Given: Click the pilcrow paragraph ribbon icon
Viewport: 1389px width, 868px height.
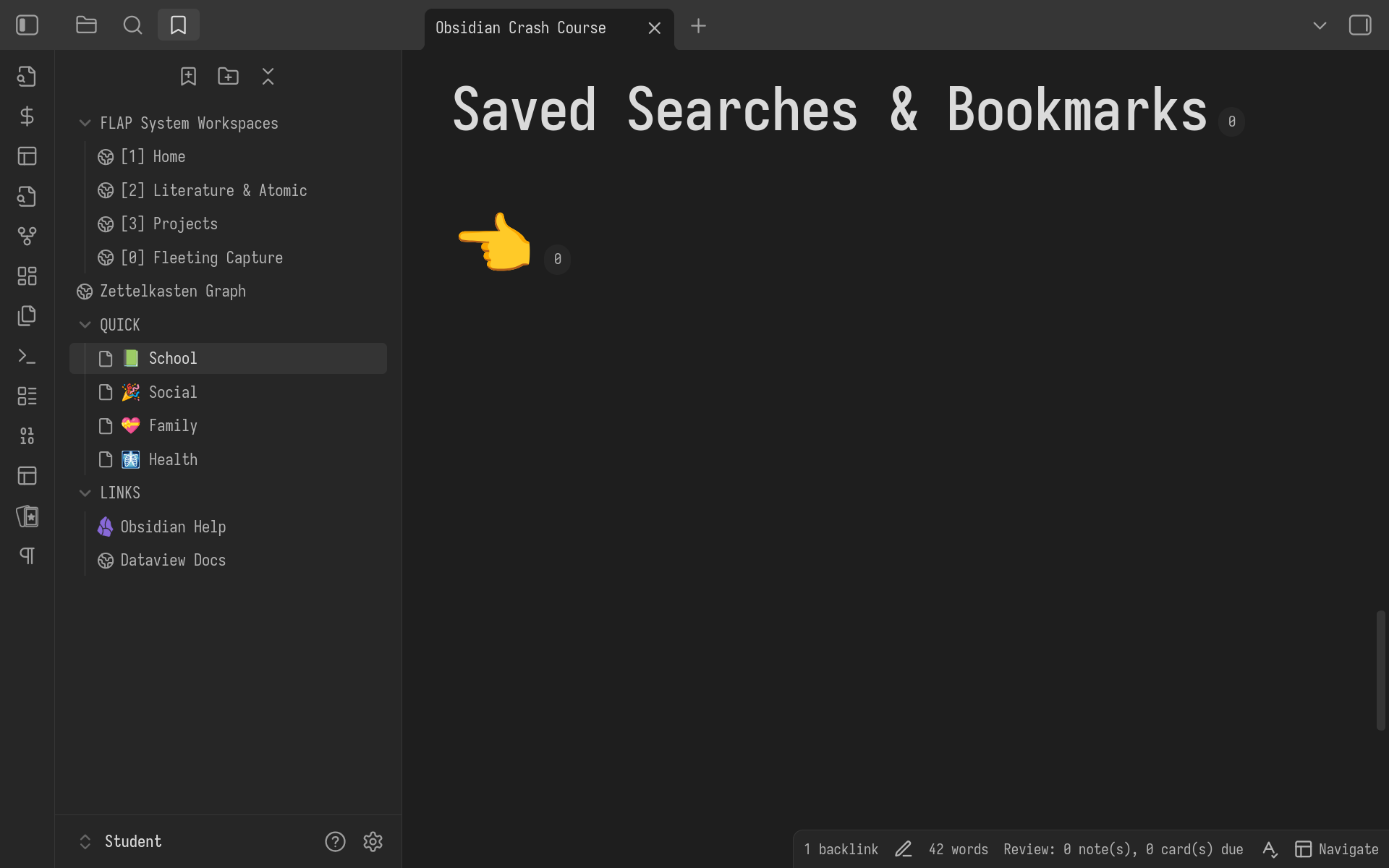Looking at the screenshot, I should [27, 556].
